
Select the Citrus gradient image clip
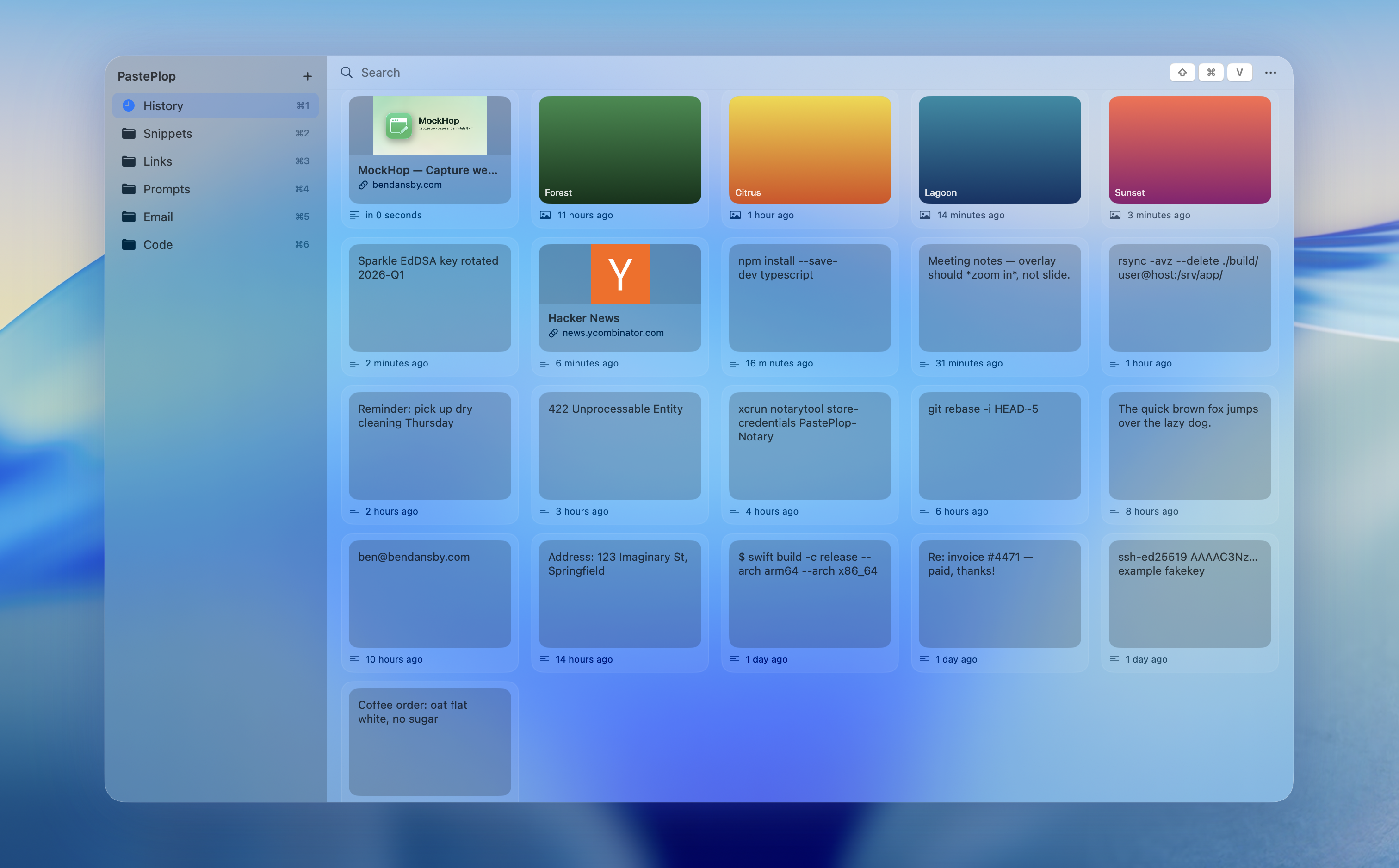[809, 149]
